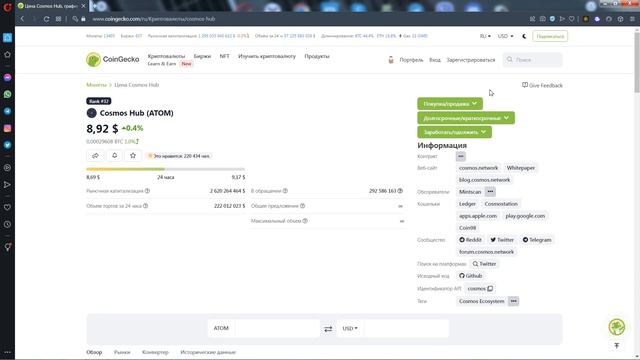Open Twitter in Opera sidebar
The image size is (640, 360).
coord(7,145)
